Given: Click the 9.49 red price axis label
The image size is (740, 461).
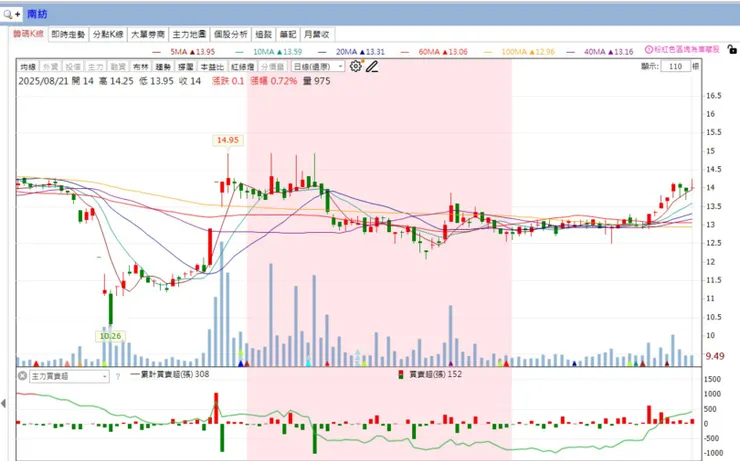Looking at the screenshot, I should coord(715,356).
